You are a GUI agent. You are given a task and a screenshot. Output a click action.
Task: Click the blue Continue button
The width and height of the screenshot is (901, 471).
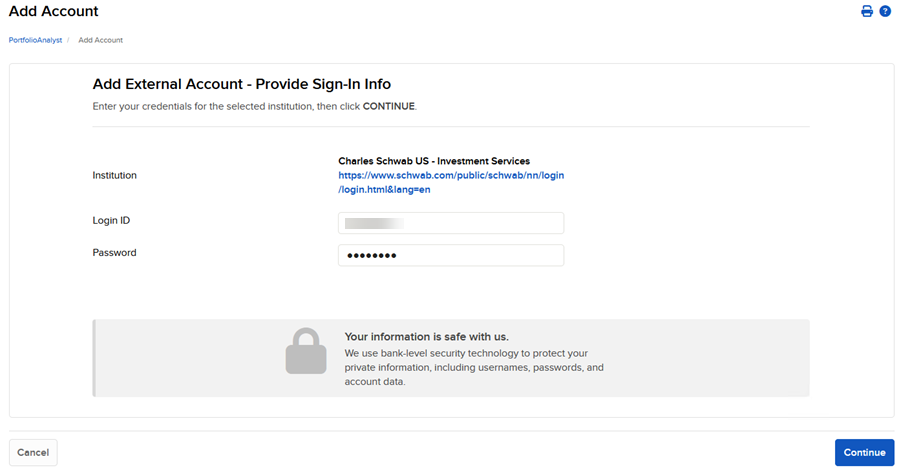click(x=864, y=452)
